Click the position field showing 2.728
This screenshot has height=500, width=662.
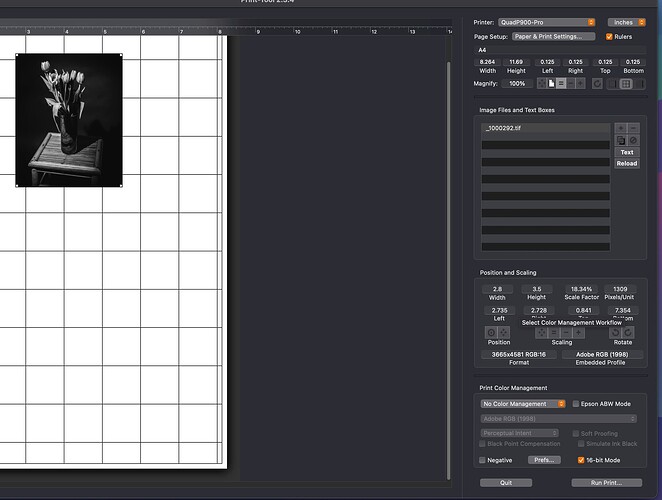pyautogui.click(x=539, y=310)
